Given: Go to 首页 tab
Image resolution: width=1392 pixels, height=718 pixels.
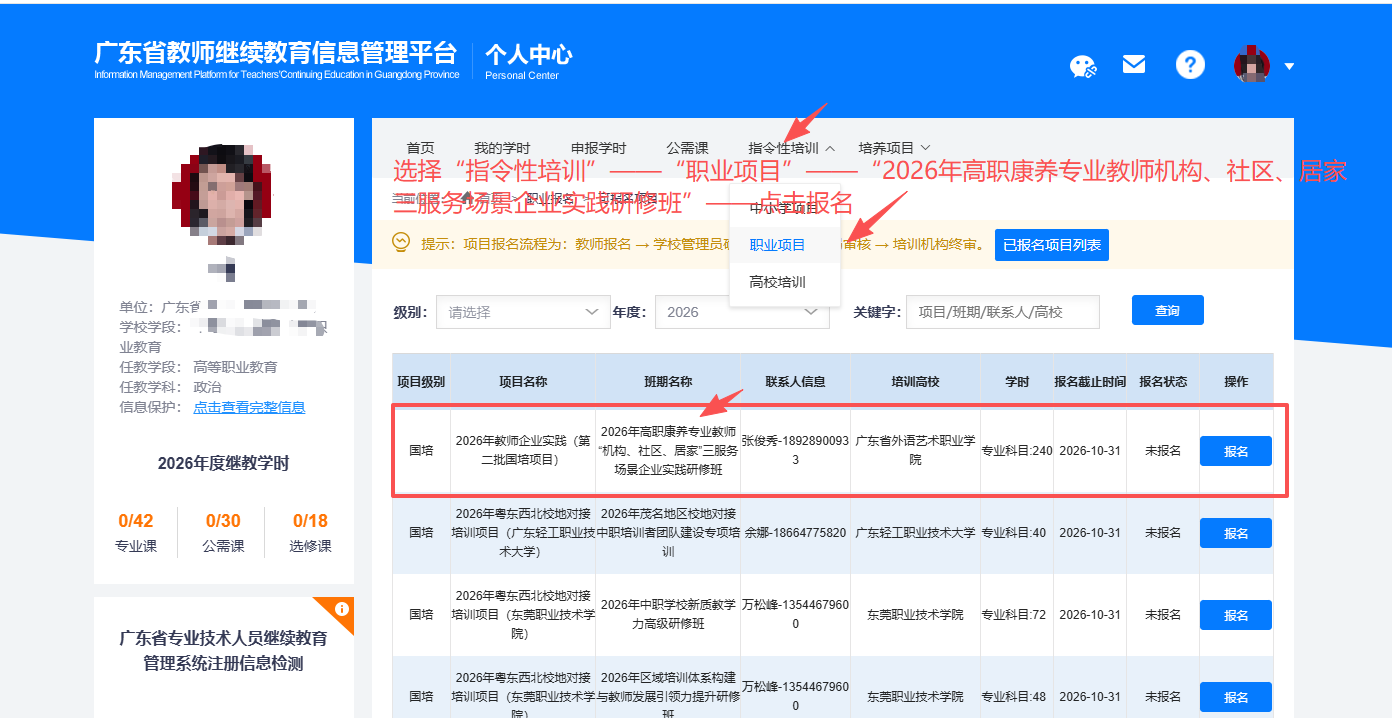Looking at the screenshot, I should click(421, 148).
